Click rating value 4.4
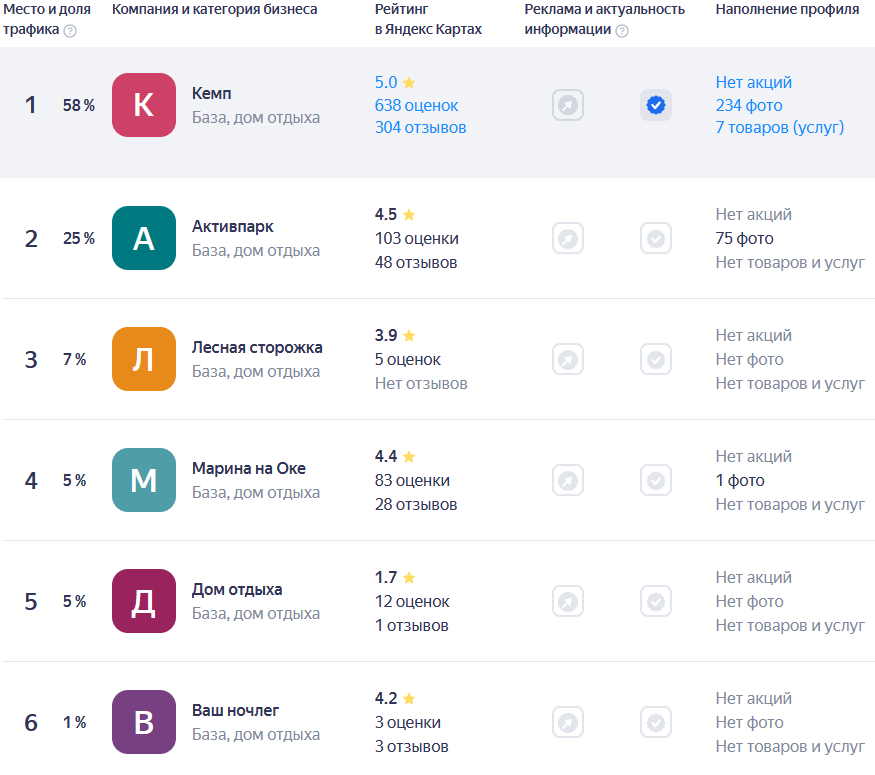The image size is (875, 775). pyautogui.click(x=386, y=457)
